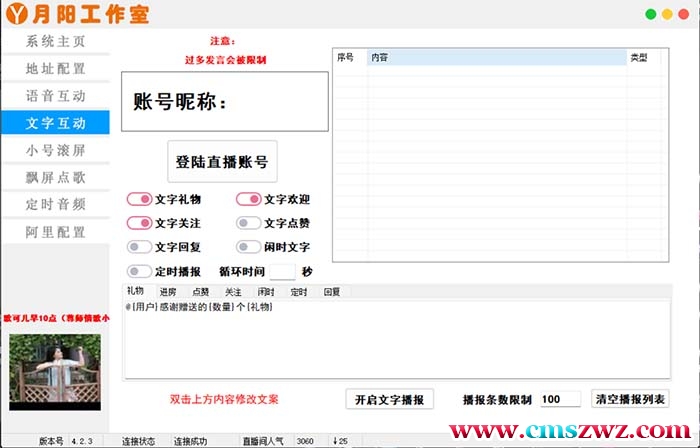Open the 系统主页 sidebar page
The height and width of the screenshot is (448, 700).
pyautogui.click(x=55, y=42)
